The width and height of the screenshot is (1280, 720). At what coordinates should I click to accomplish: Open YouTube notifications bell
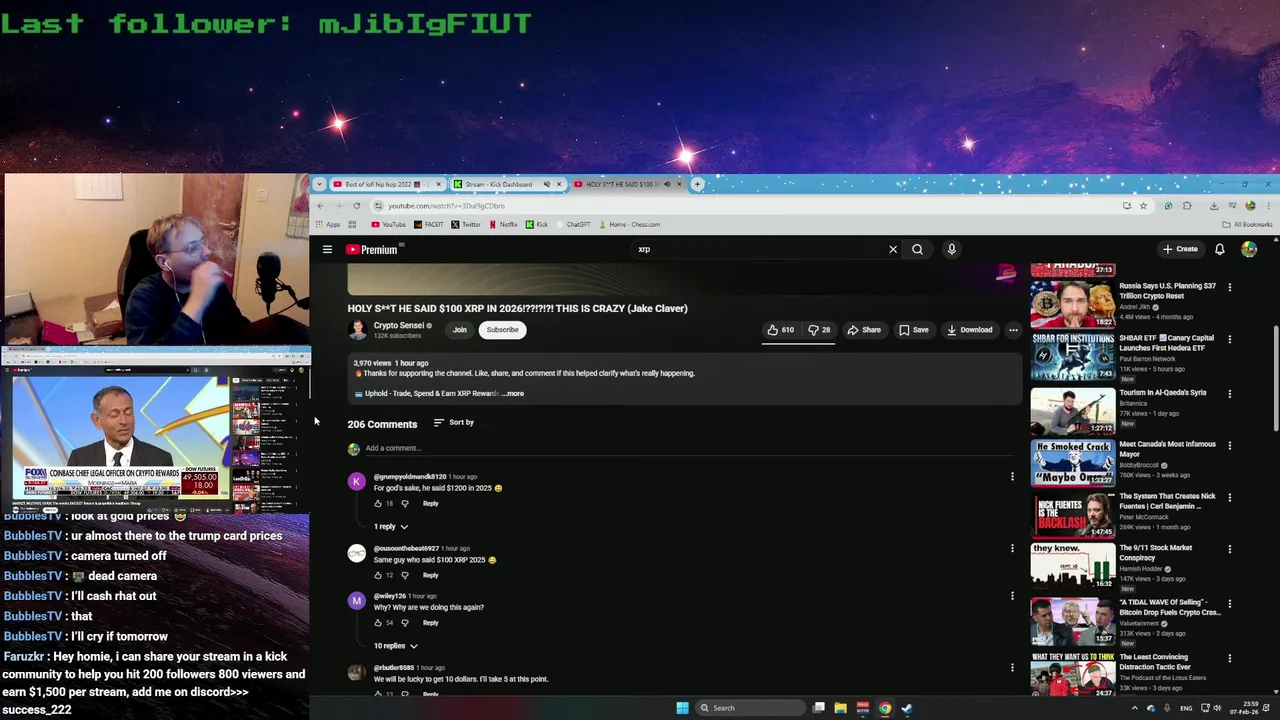tap(1219, 249)
